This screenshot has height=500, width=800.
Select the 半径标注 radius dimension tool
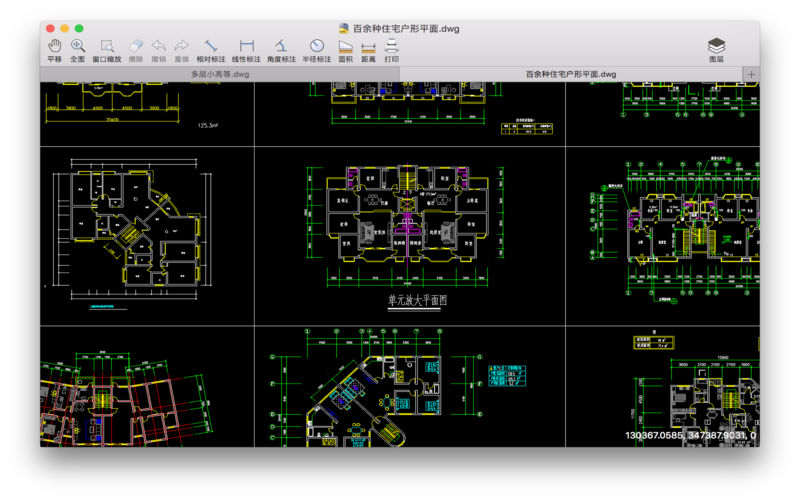[x=317, y=51]
